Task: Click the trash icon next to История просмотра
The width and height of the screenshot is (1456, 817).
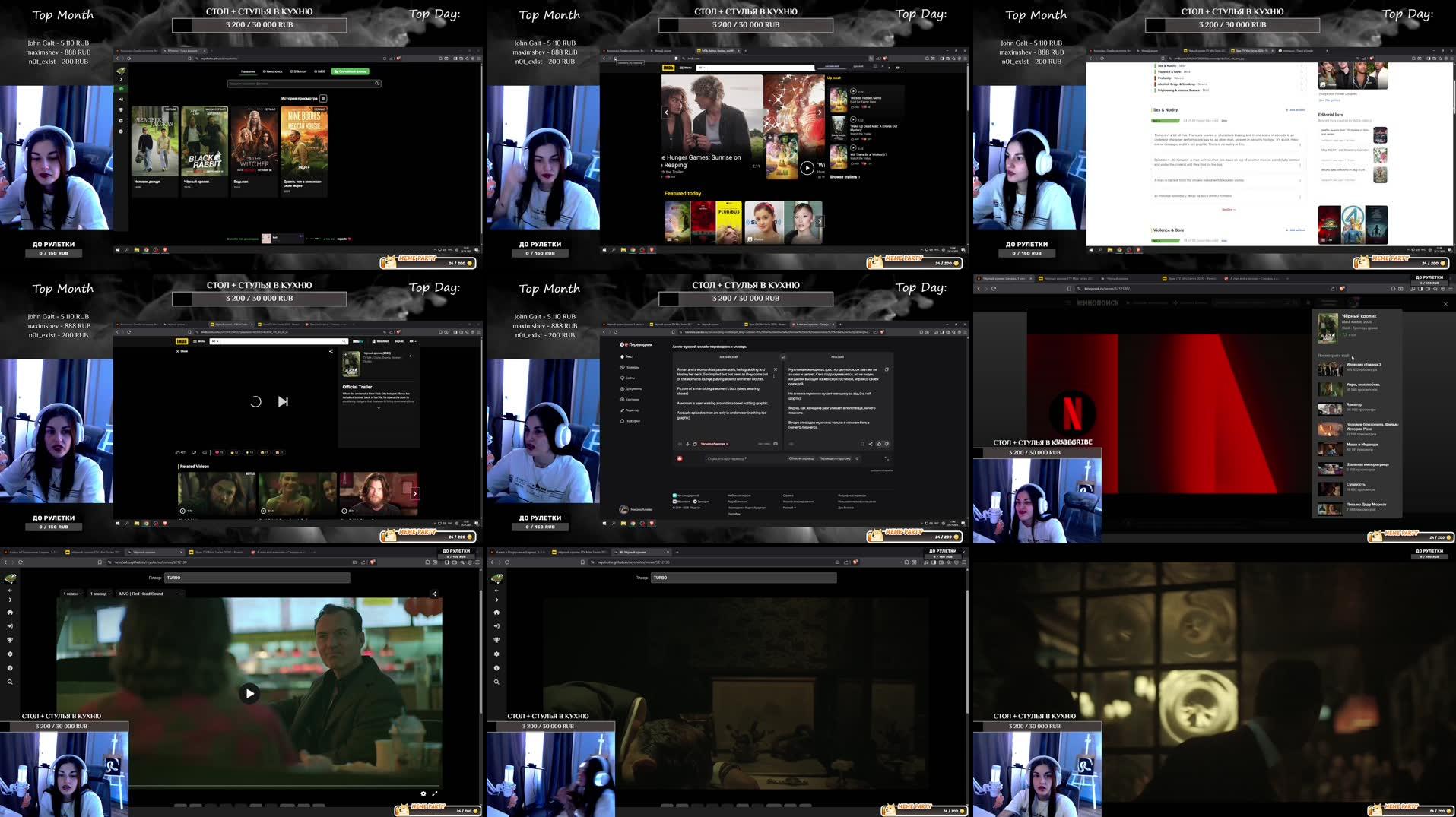Action: [x=323, y=98]
